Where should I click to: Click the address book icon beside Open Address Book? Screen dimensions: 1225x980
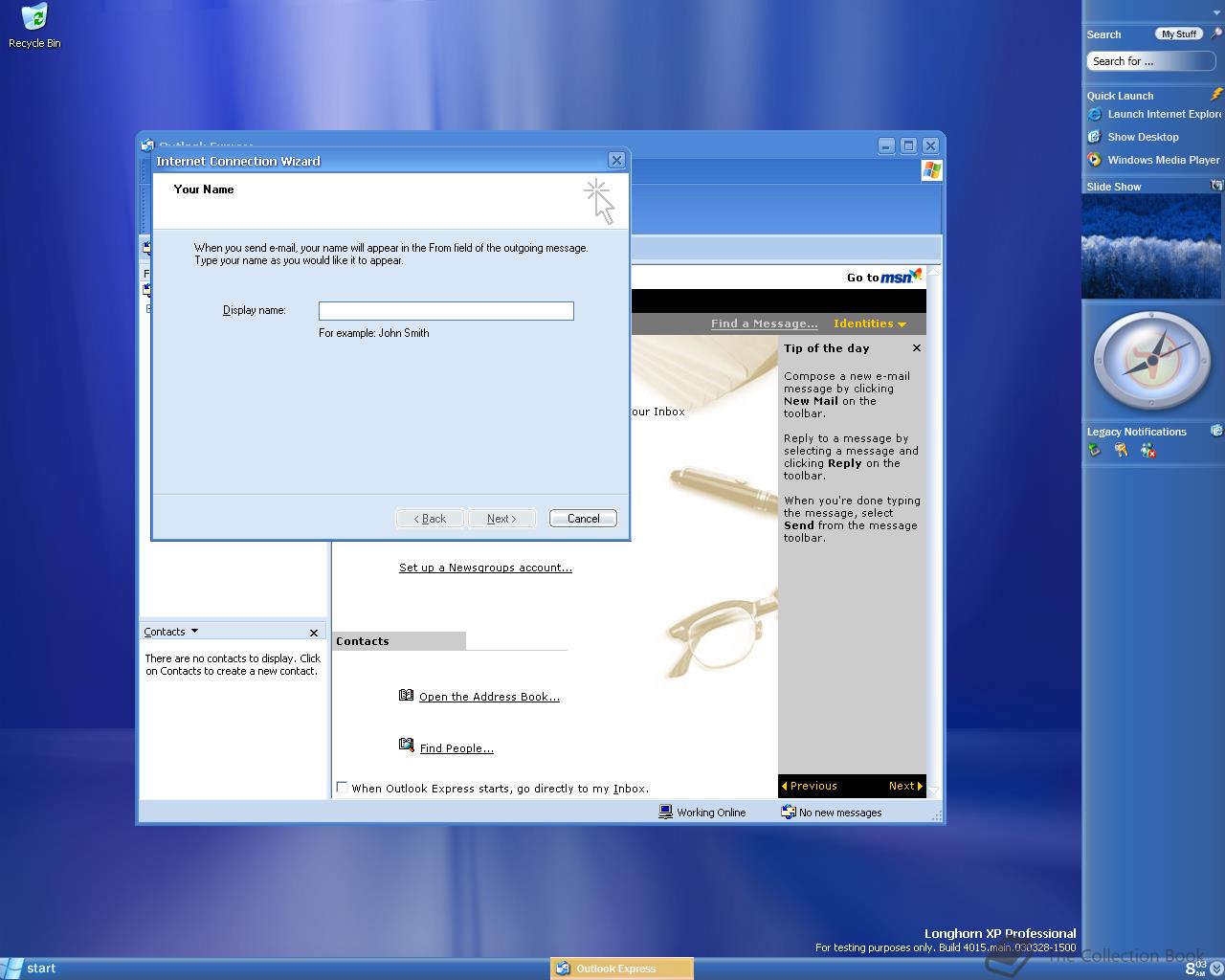pos(406,696)
